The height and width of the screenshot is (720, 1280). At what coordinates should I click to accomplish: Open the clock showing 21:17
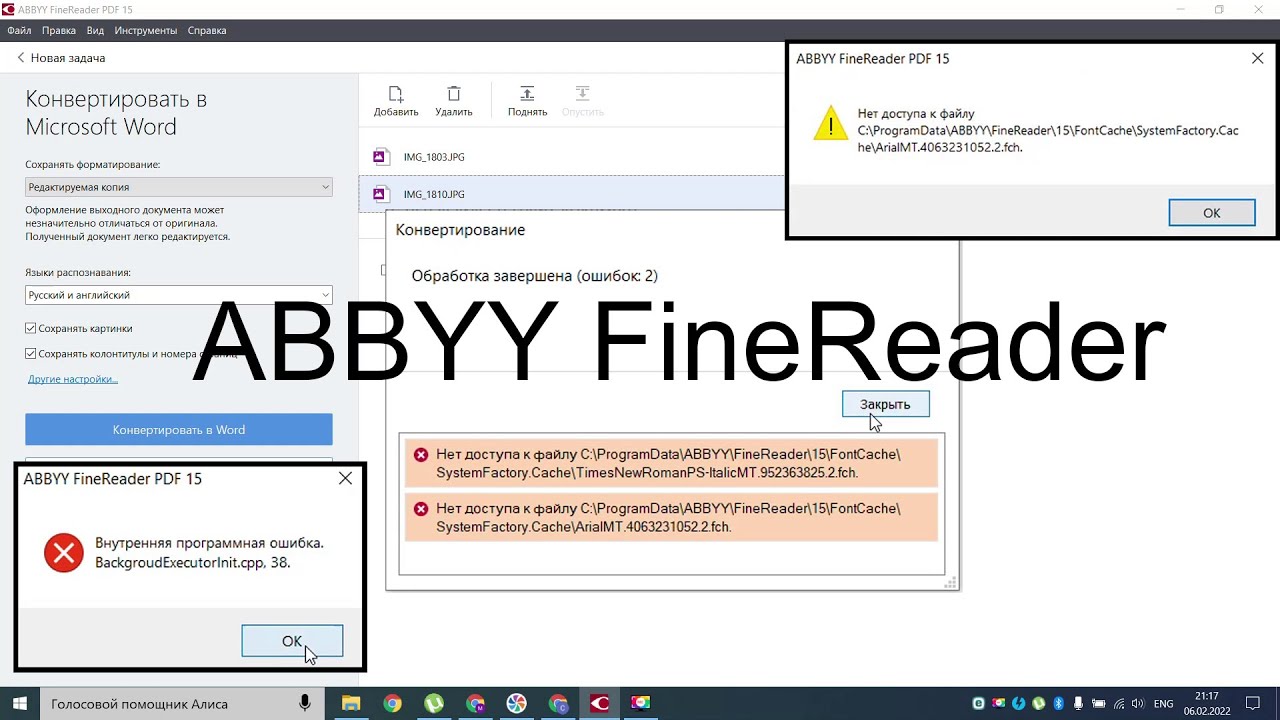tap(1207, 704)
